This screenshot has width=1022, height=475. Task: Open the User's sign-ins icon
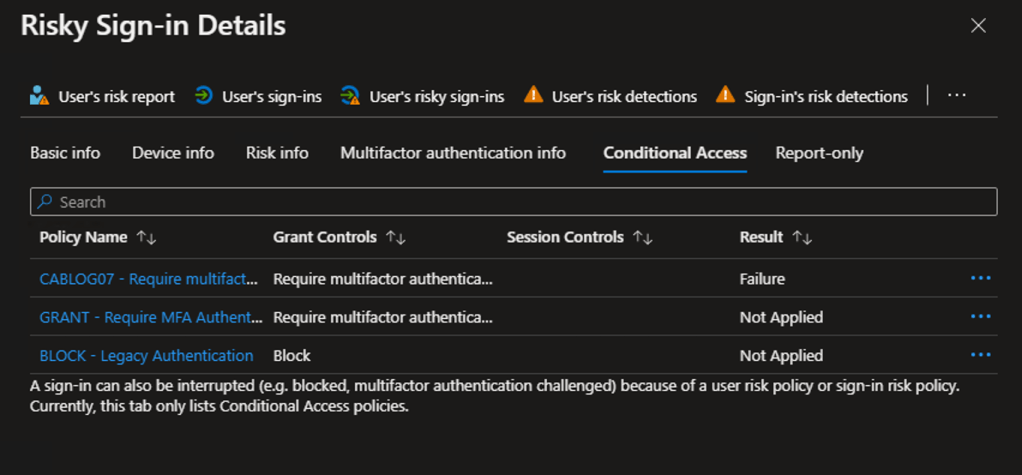(204, 96)
